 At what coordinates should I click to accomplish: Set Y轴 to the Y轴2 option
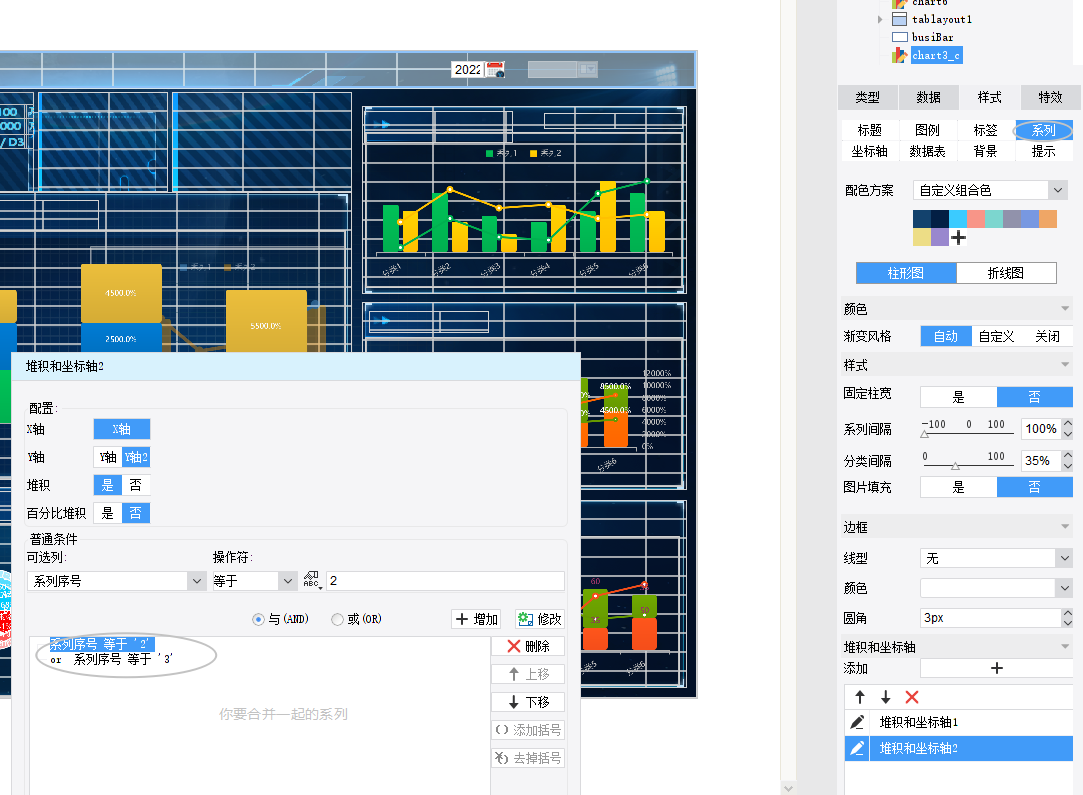(x=136, y=457)
